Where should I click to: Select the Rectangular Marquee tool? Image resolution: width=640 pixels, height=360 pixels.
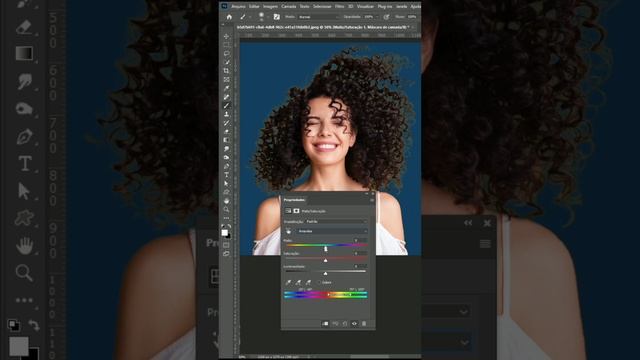point(226,45)
